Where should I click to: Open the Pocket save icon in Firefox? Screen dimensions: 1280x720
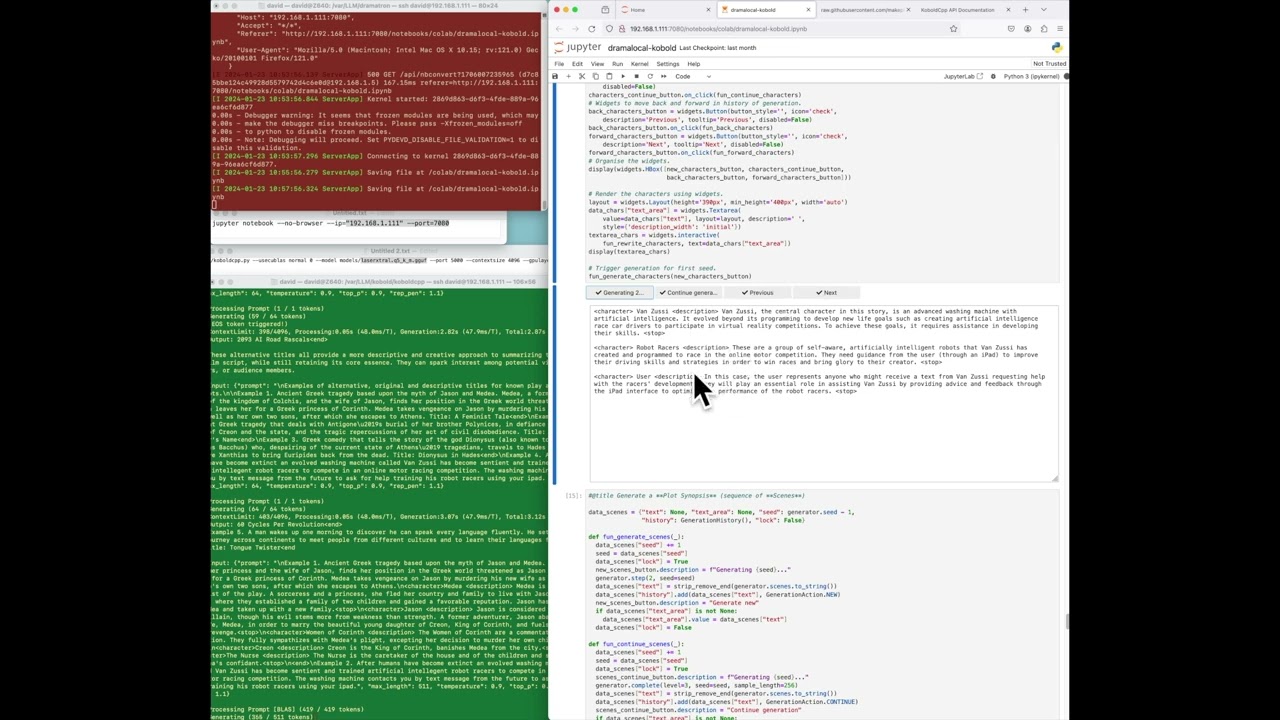click(x=1011, y=29)
